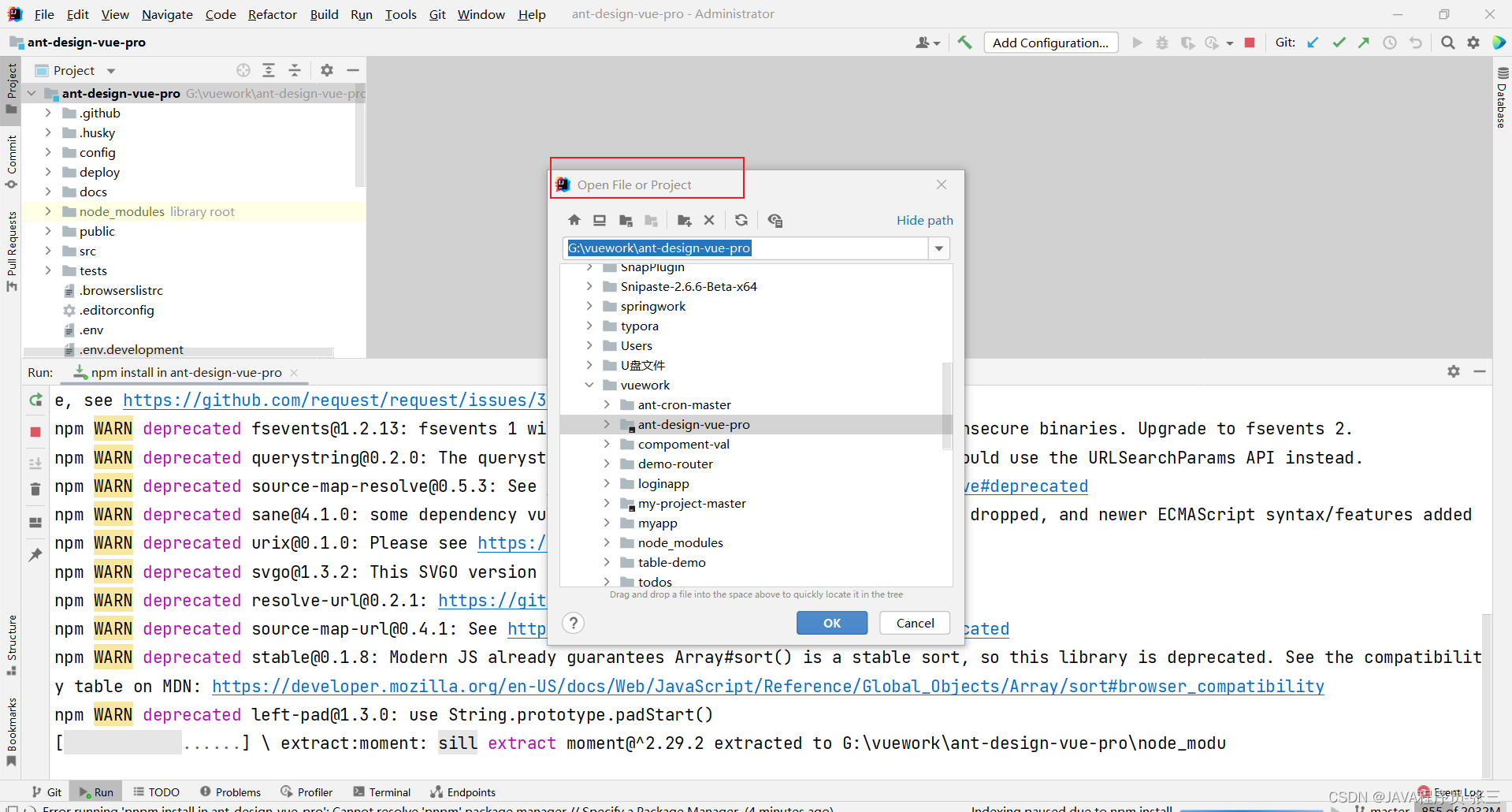Open the github.com/request issues link
The width and height of the screenshot is (1512, 812).
(x=334, y=400)
